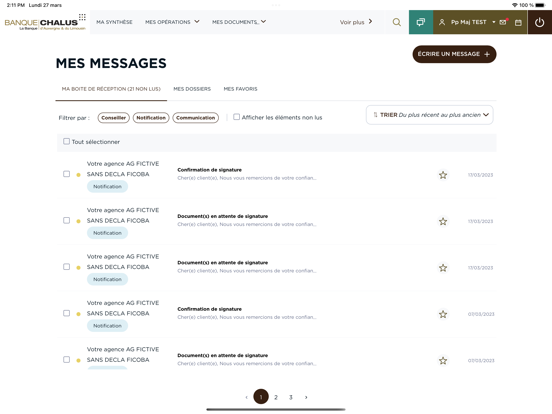
Task: Click the Écrire un message button
Action: tap(454, 54)
